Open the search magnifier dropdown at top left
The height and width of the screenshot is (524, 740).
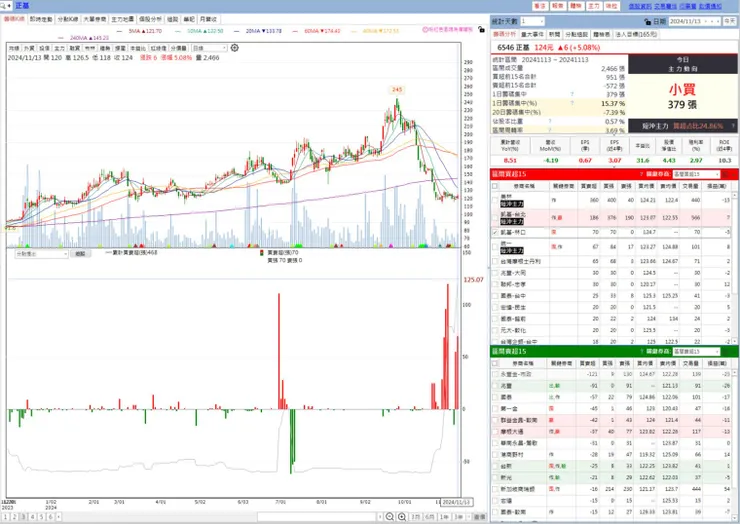6,6
